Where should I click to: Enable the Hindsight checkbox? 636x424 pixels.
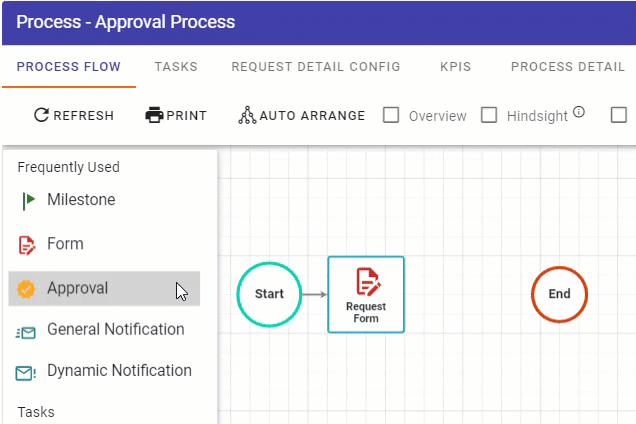coord(489,115)
